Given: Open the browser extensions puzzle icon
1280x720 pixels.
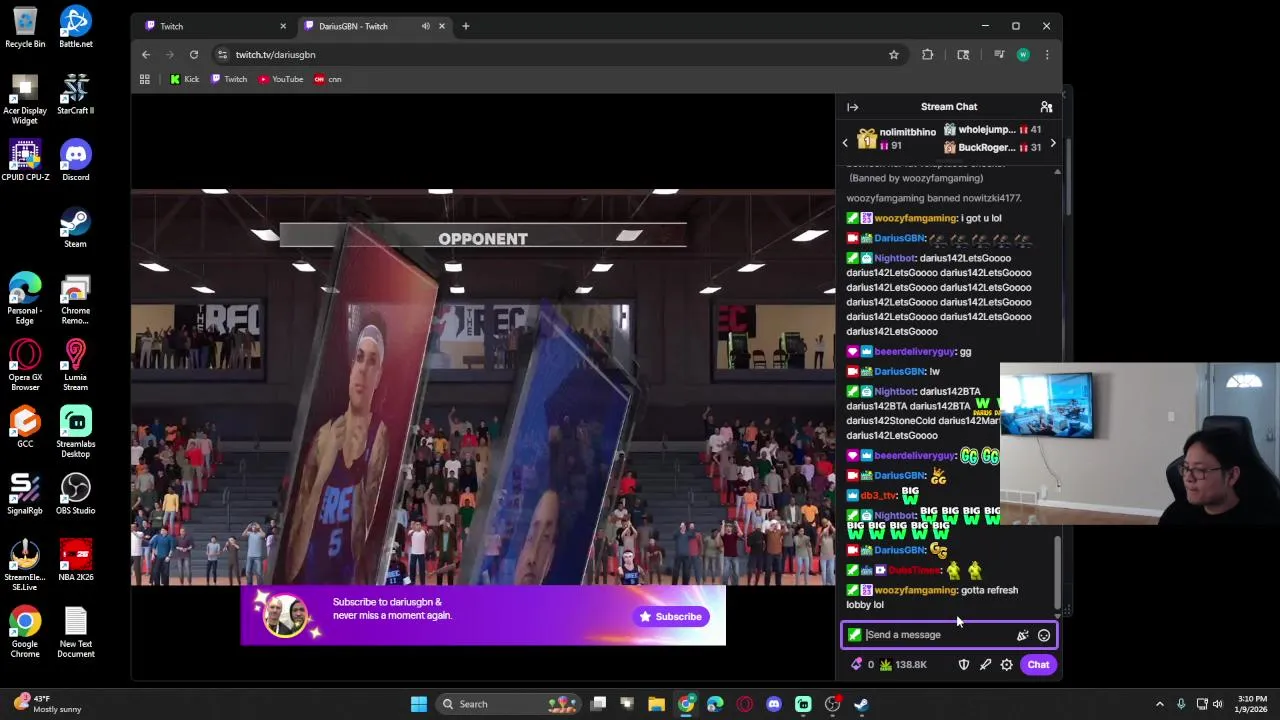Looking at the screenshot, I should 928,55.
